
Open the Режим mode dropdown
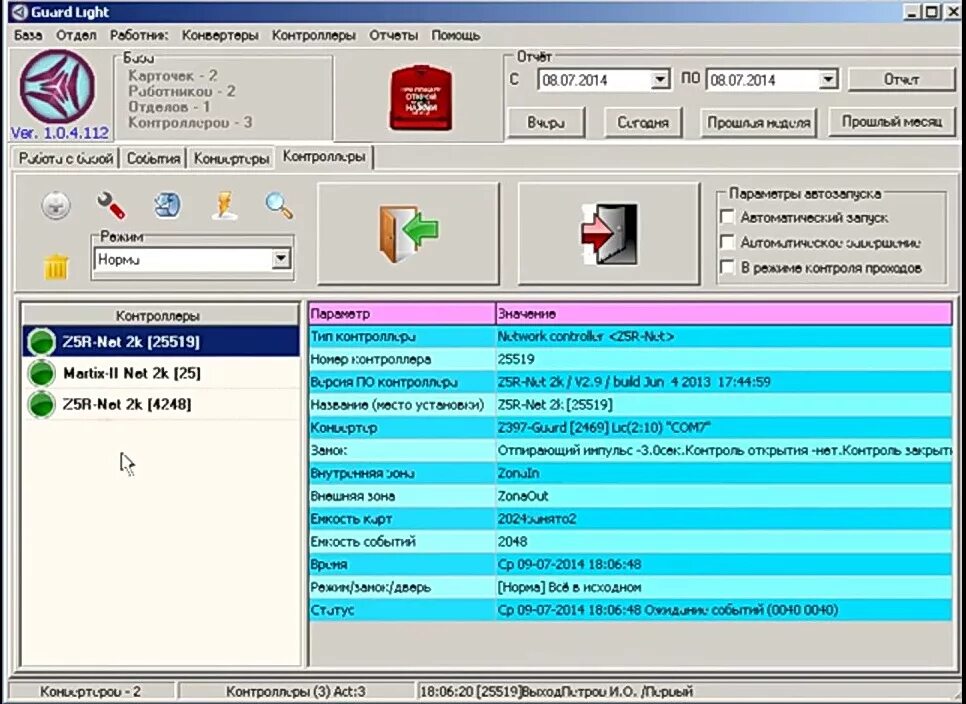[281, 259]
